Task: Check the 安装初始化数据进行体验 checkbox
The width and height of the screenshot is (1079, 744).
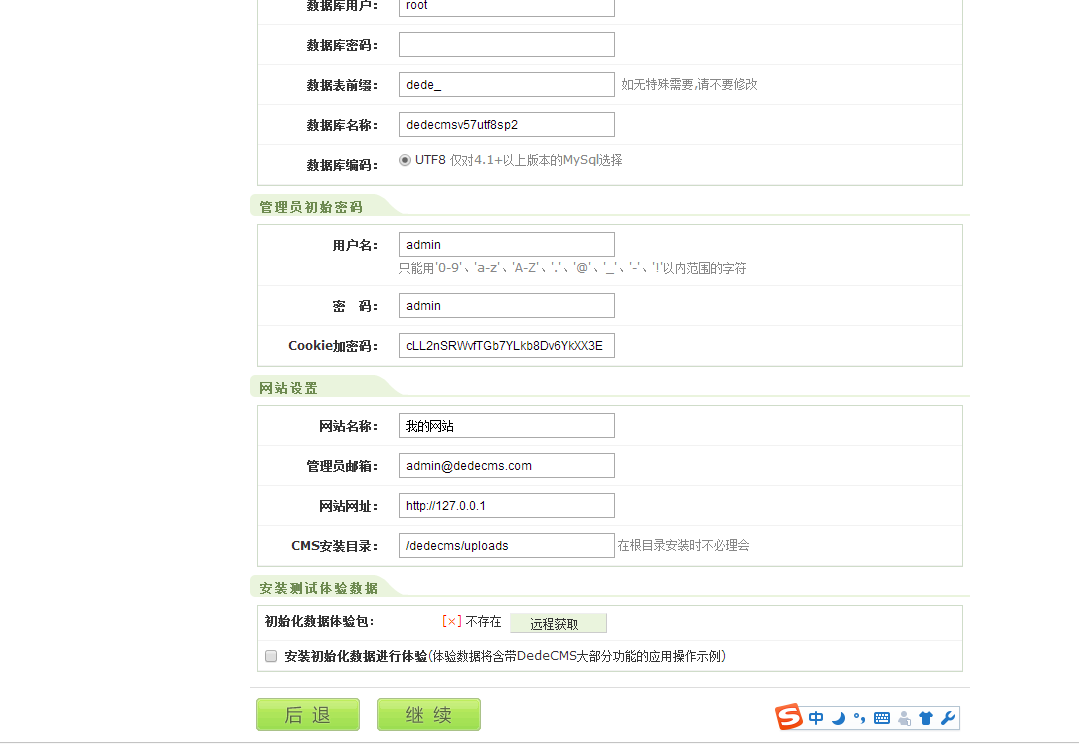Action: coord(271,656)
